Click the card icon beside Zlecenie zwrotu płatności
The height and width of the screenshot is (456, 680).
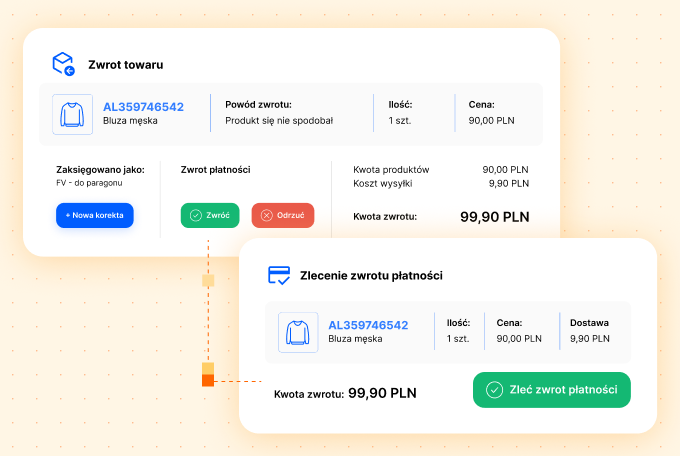[x=279, y=275]
